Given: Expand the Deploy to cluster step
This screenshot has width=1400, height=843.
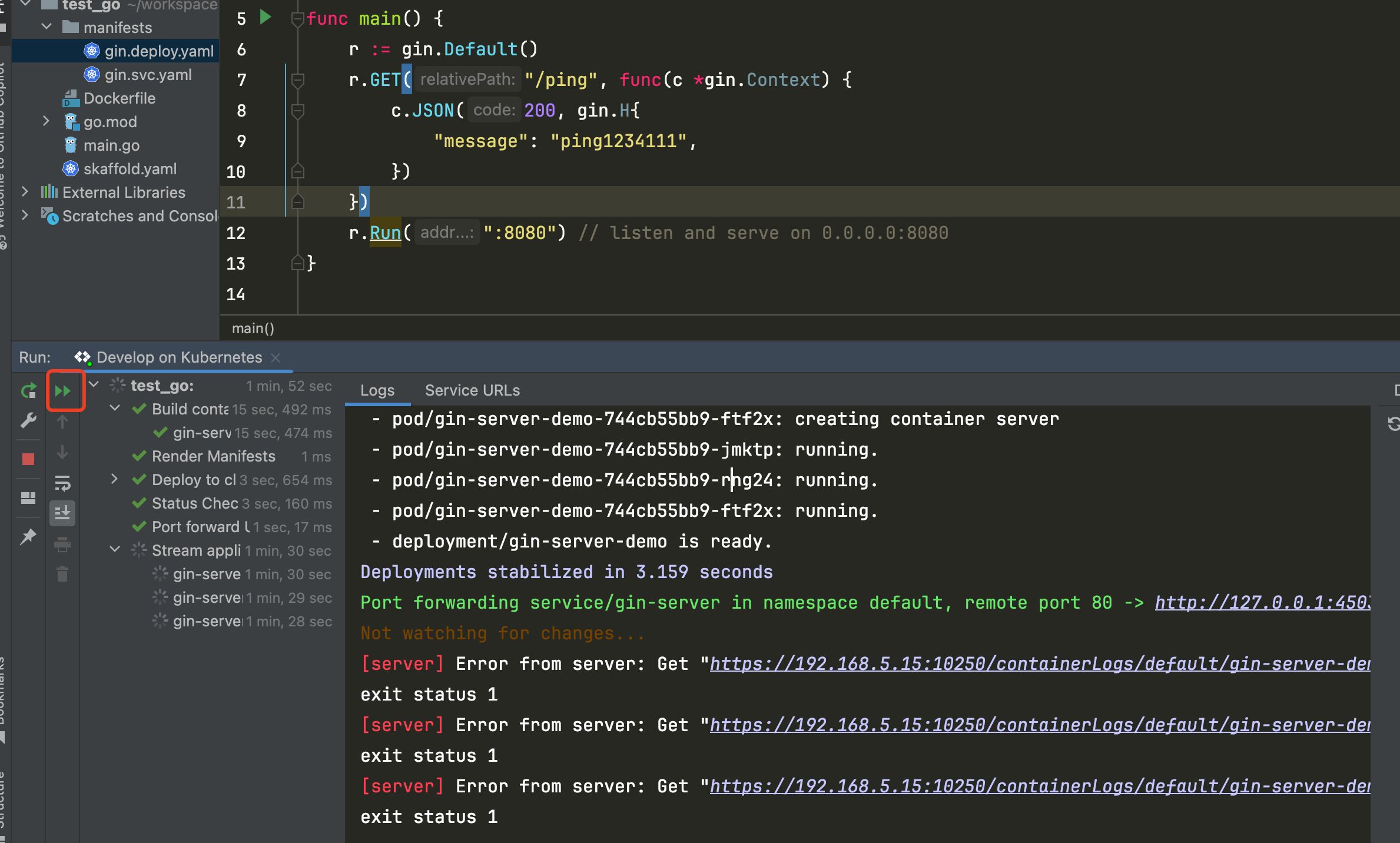Looking at the screenshot, I should point(115,479).
